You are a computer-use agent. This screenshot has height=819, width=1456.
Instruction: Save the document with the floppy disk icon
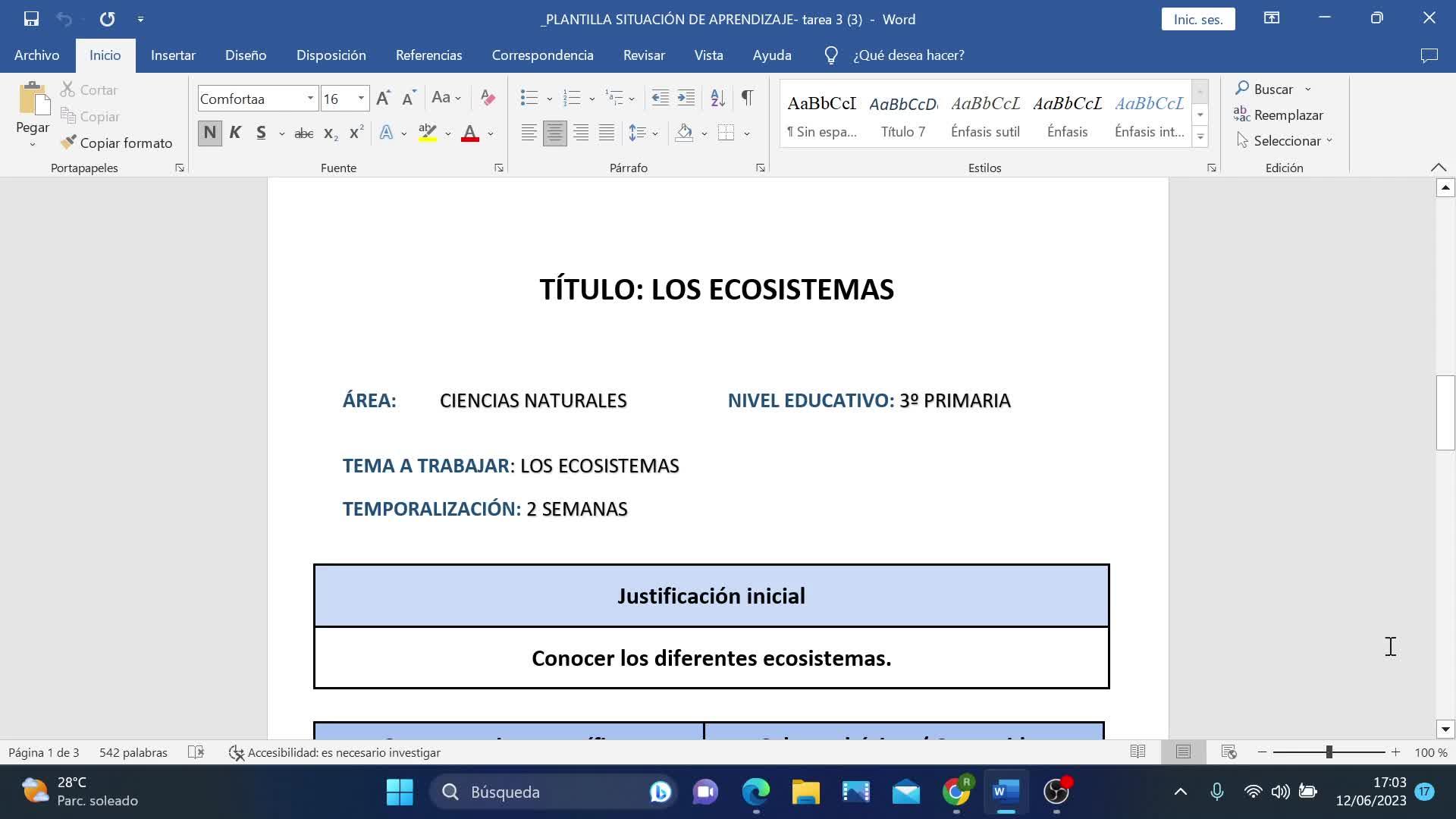(x=31, y=19)
